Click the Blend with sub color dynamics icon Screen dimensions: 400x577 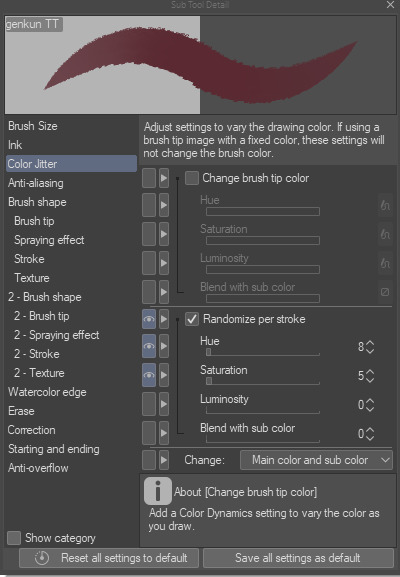[x=385, y=292]
